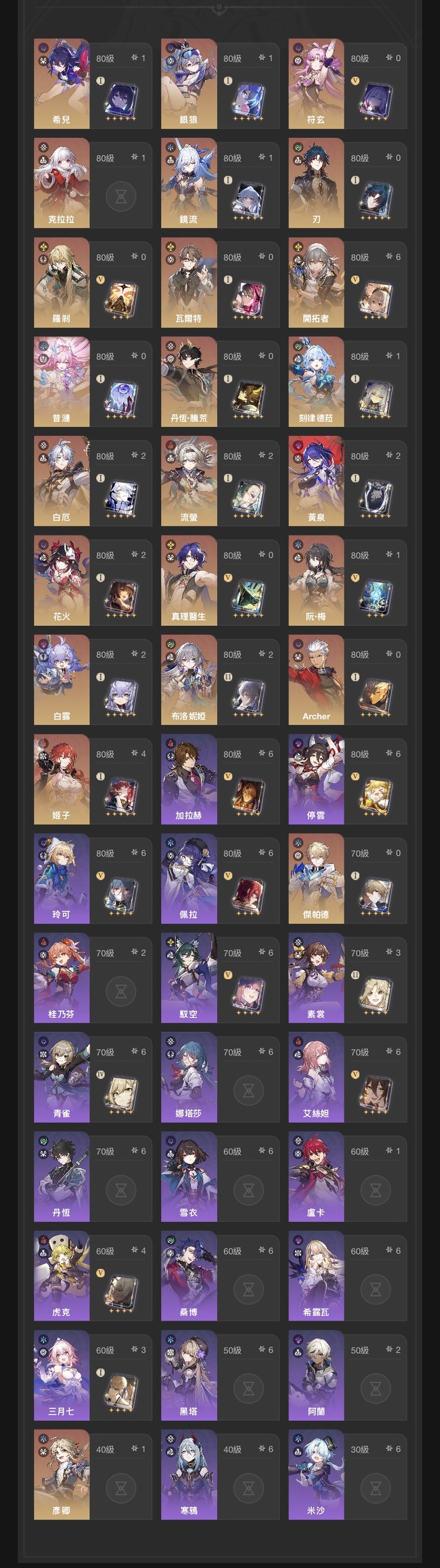This screenshot has height=1568, width=440.
Task: Select 丹恆•騰荒 character portrait
Action: tap(189, 382)
